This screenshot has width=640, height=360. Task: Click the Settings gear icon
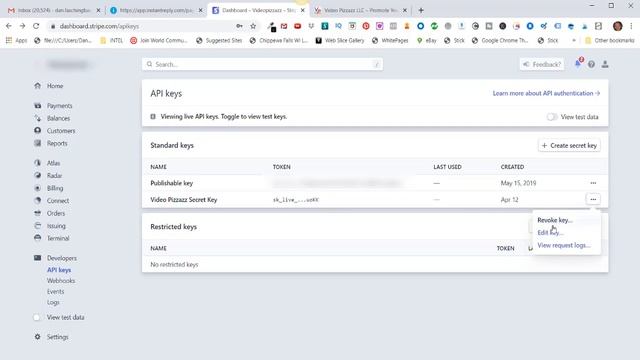pyautogui.click(x=38, y=337)
